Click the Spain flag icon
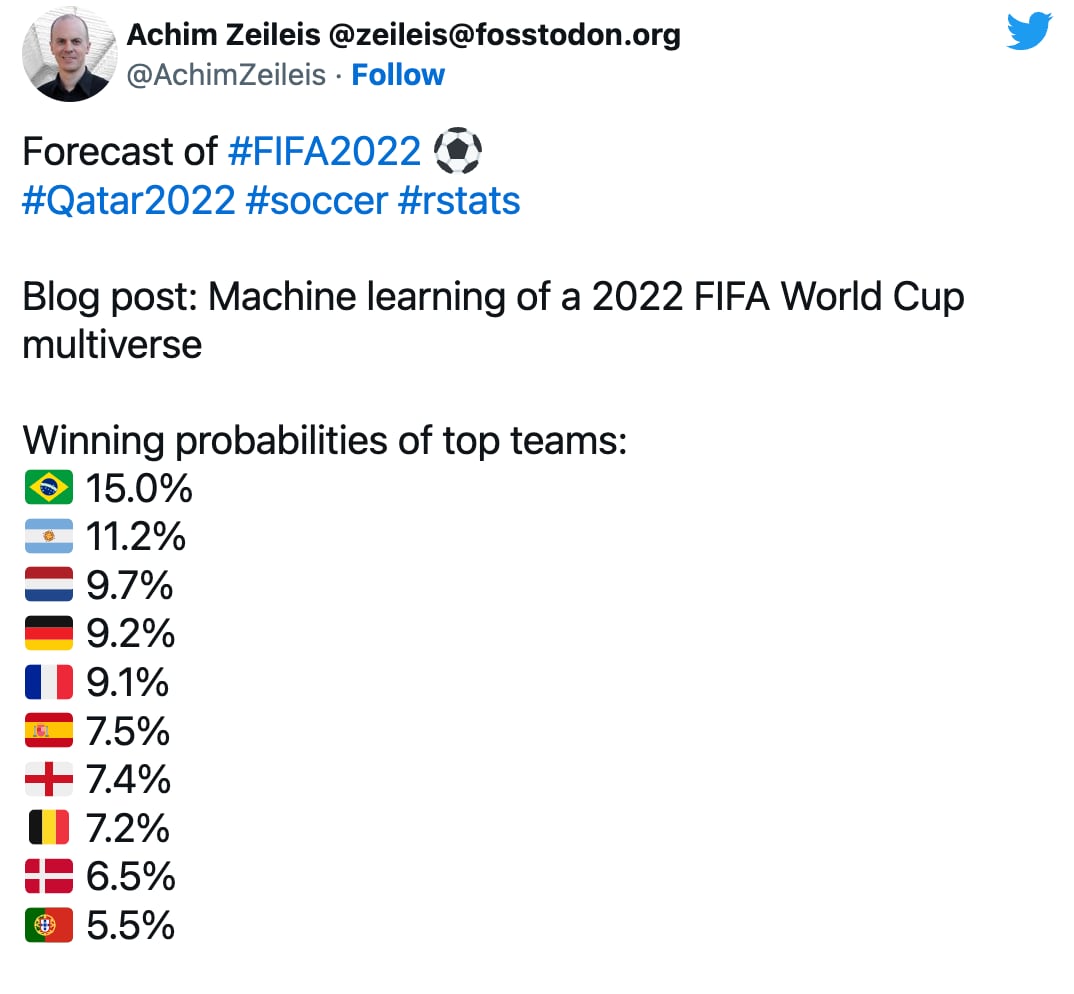The width and height of the screenshot is (1074, 994). point(49,731)
